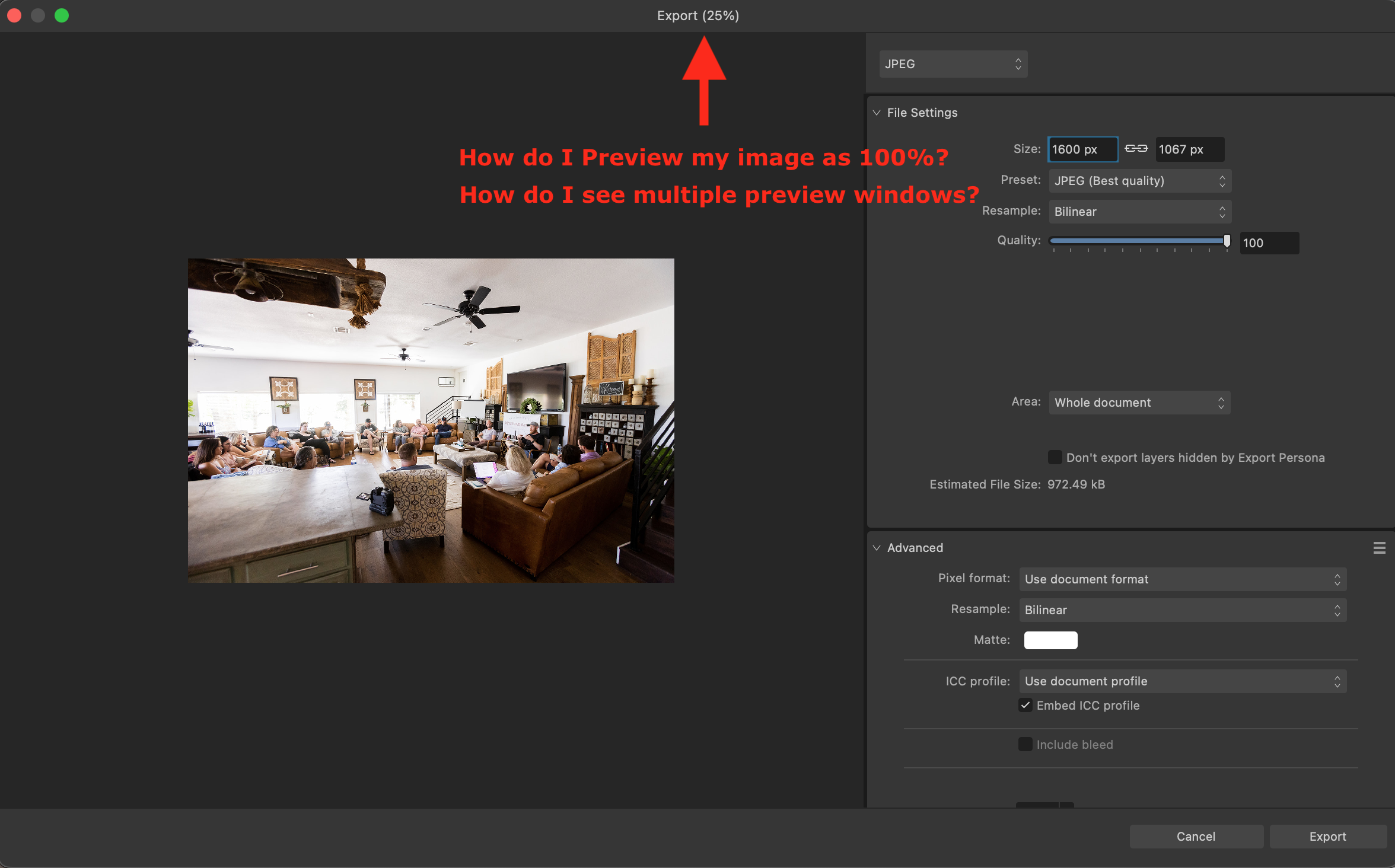The height and width of the screenshot is (868, 1395).
Task: Close the Export window with red button
Action: click(15, 16)
